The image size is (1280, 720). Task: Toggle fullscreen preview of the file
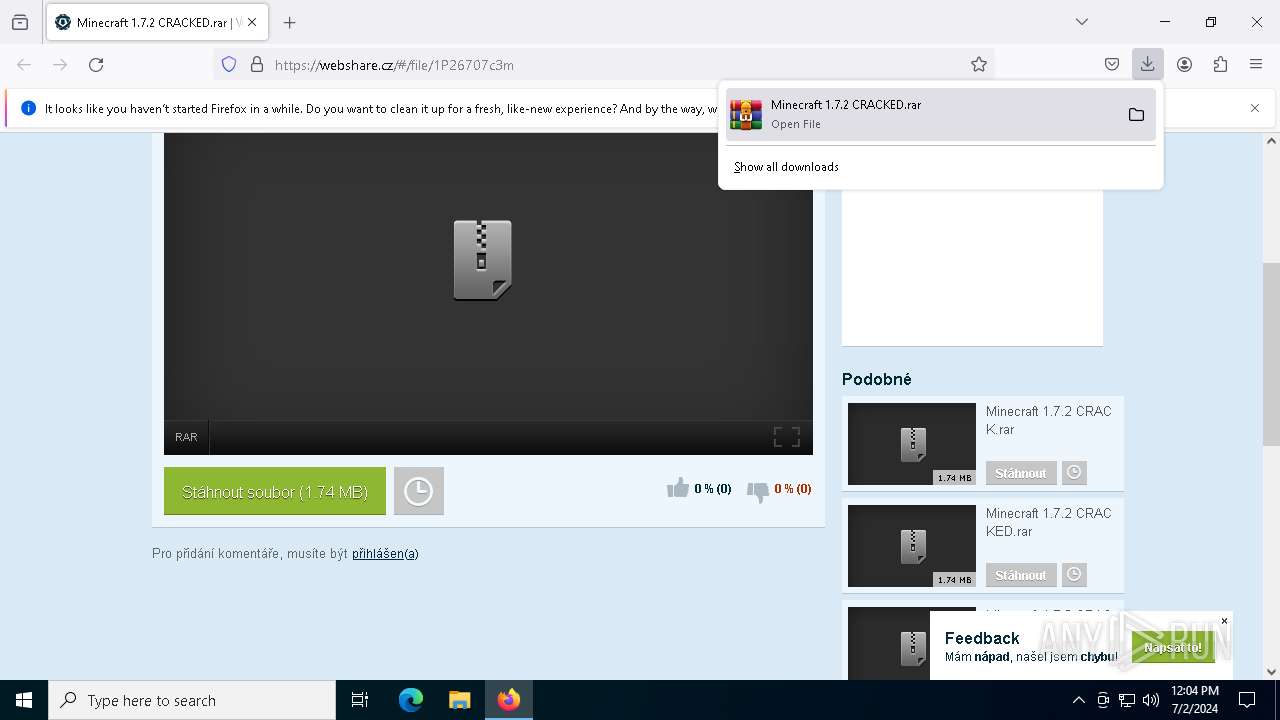[x=787, y=437]
